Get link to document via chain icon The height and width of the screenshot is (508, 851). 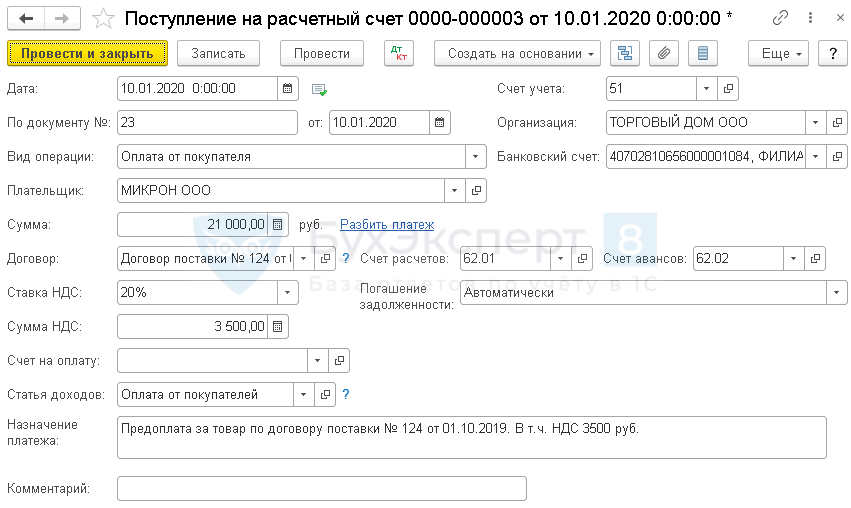coord(781,18)
